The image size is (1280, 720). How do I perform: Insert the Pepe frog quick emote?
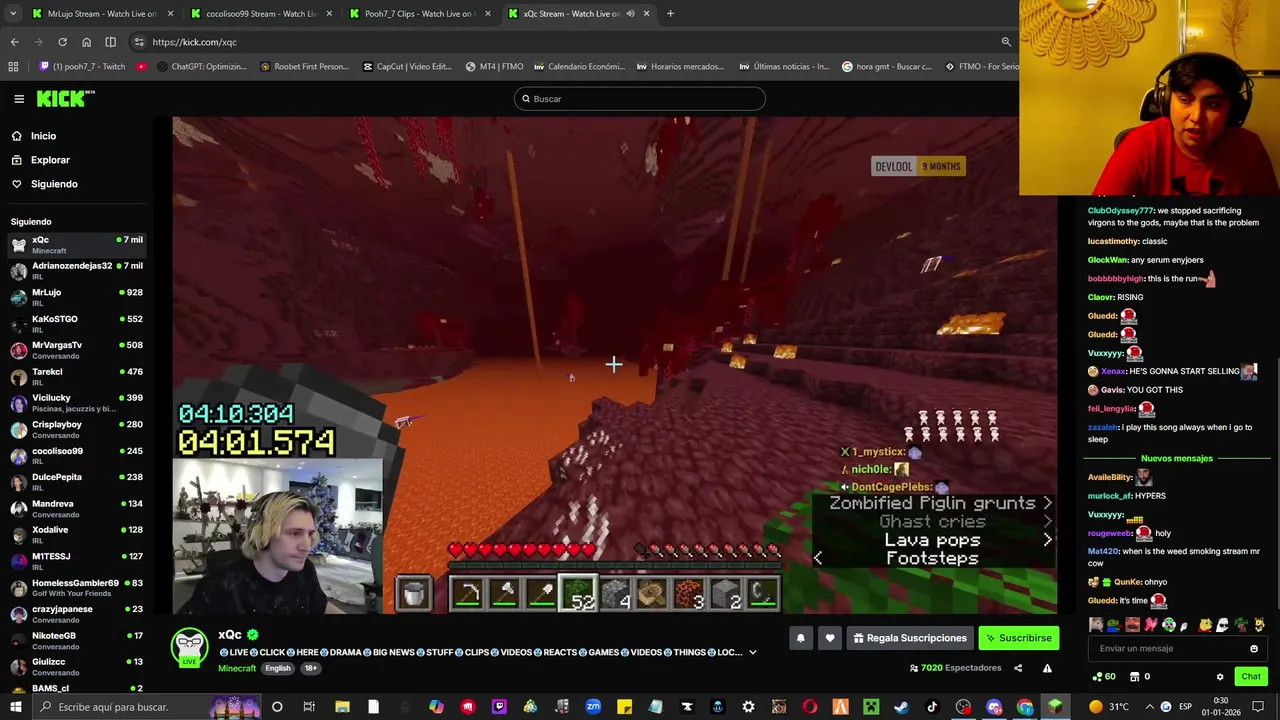(x=1113, y=625)
